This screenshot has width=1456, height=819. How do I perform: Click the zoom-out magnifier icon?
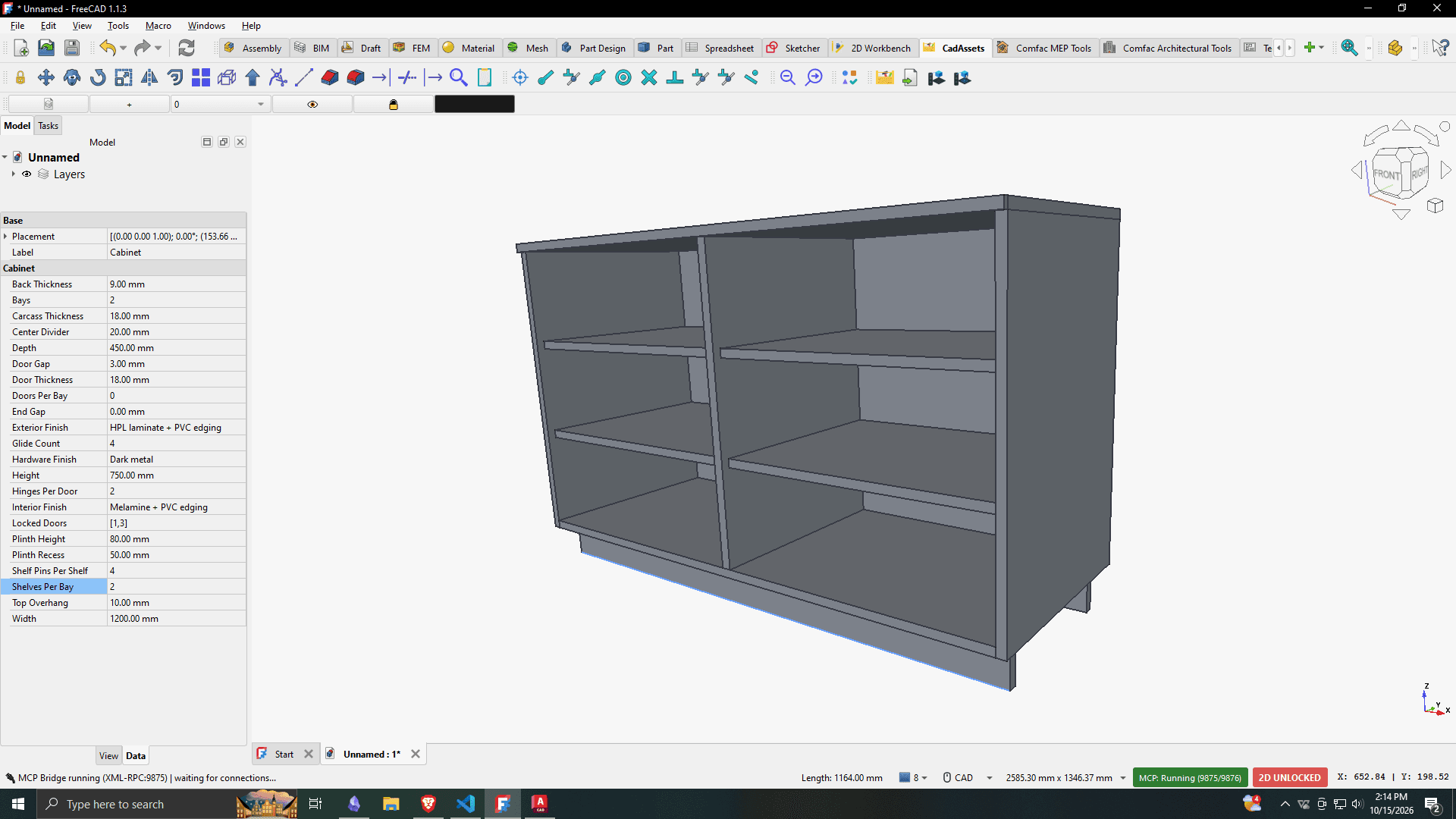point(788,77)
